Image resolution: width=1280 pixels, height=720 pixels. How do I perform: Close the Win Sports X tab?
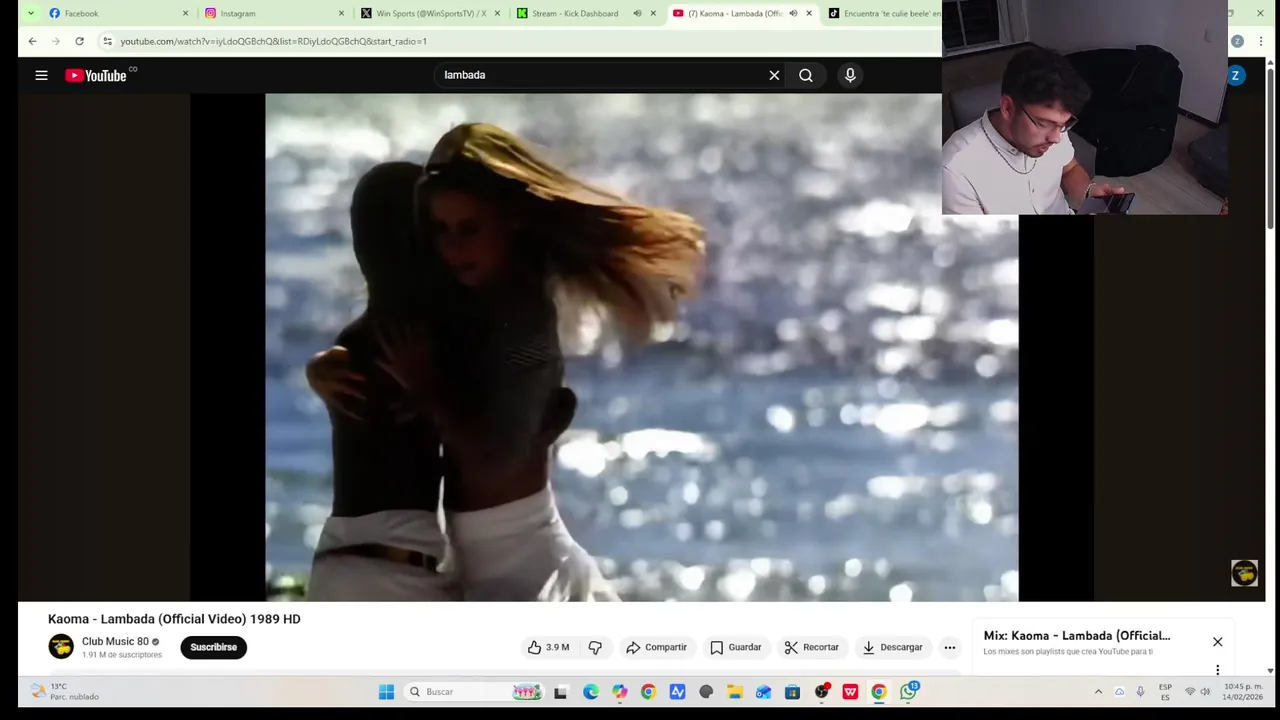(497, 13)
